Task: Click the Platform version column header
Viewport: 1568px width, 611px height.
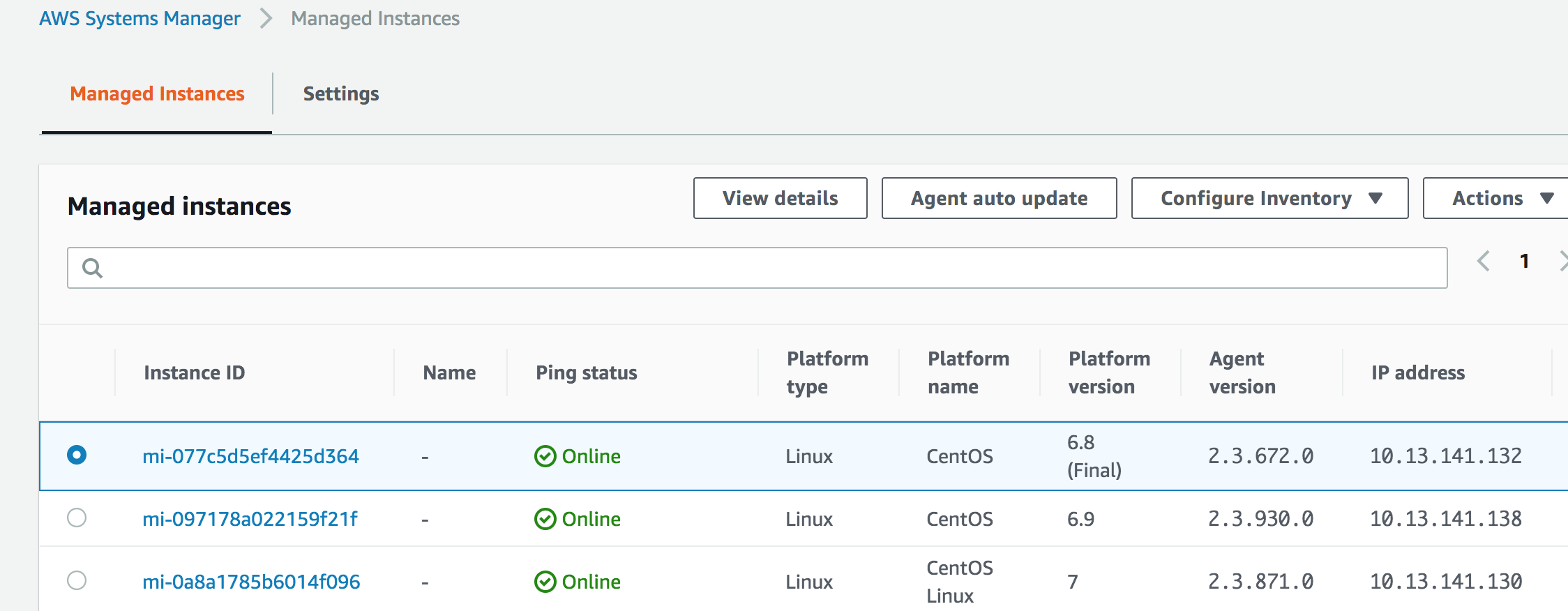Action: [x=1109, y=372]
